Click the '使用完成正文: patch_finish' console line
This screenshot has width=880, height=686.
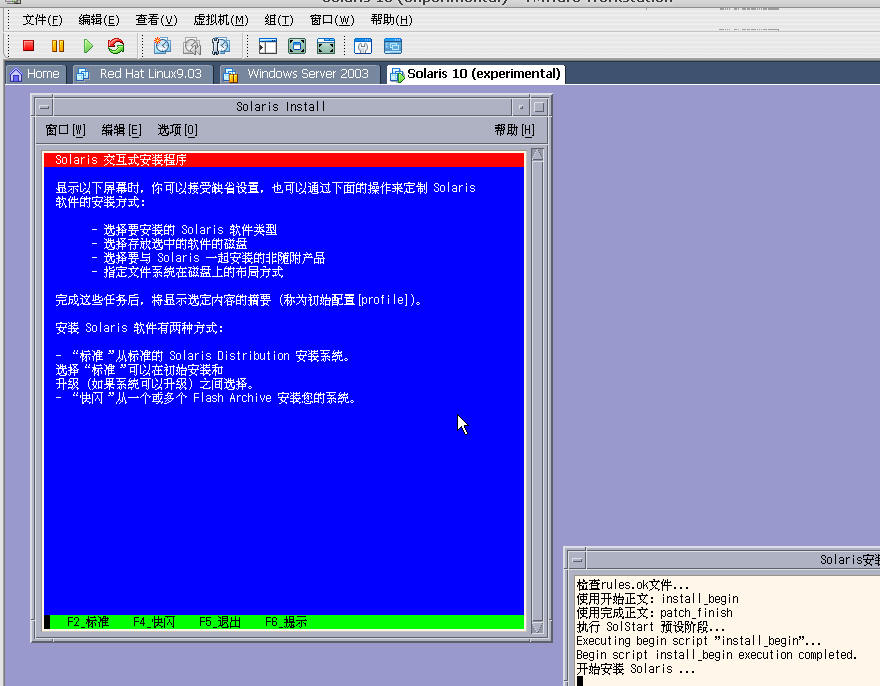pyautogui.click(x=654, y=613)
